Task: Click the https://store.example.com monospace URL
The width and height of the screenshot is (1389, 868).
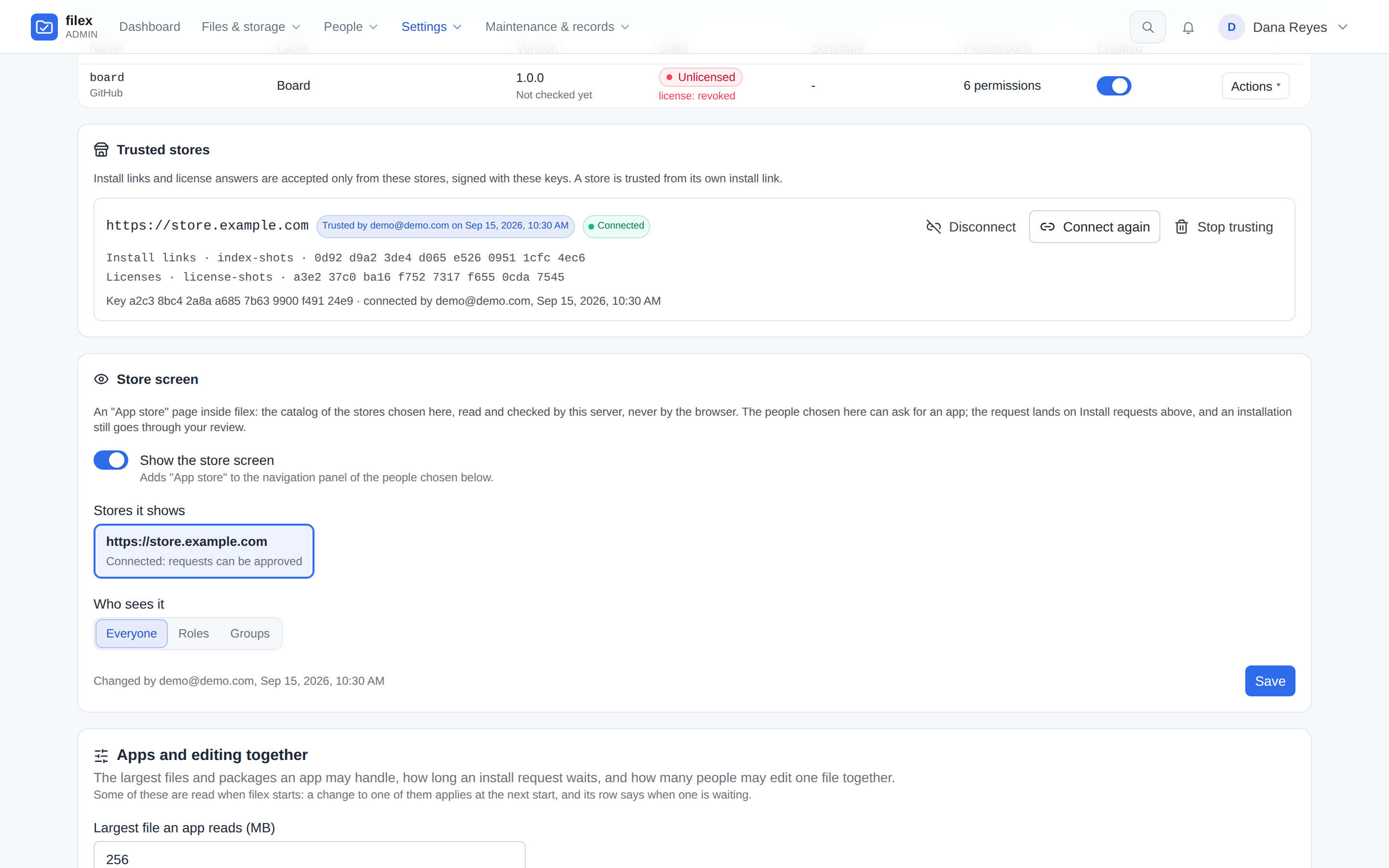Action: 207,226
